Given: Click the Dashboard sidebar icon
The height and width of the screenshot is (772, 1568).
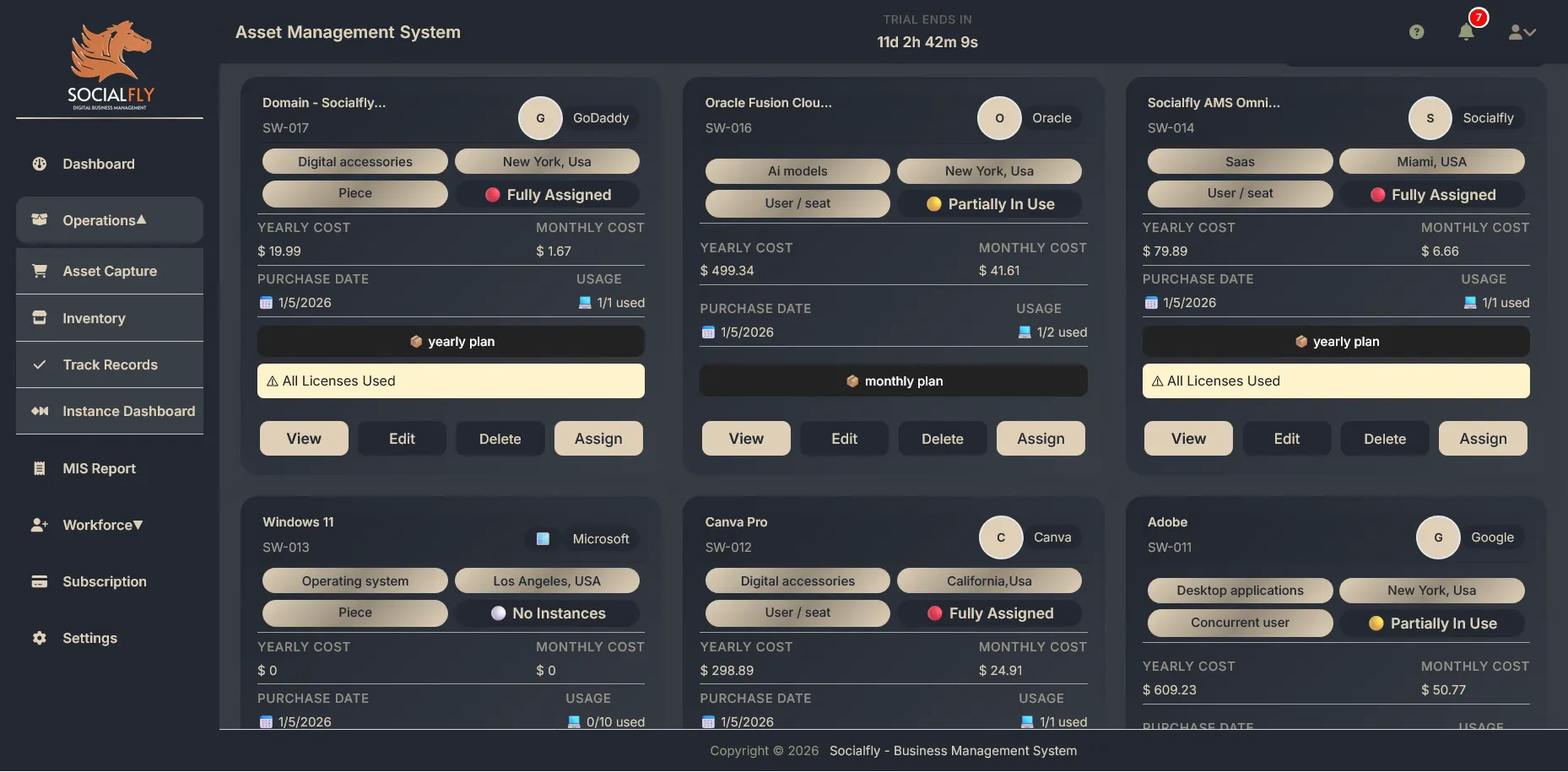Looking at the screenshot, I should click(40, 164).
